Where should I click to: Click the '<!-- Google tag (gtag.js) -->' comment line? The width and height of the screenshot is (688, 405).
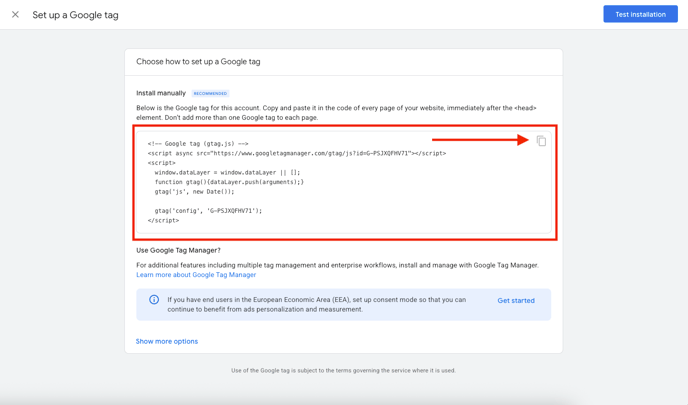[198, 143]
